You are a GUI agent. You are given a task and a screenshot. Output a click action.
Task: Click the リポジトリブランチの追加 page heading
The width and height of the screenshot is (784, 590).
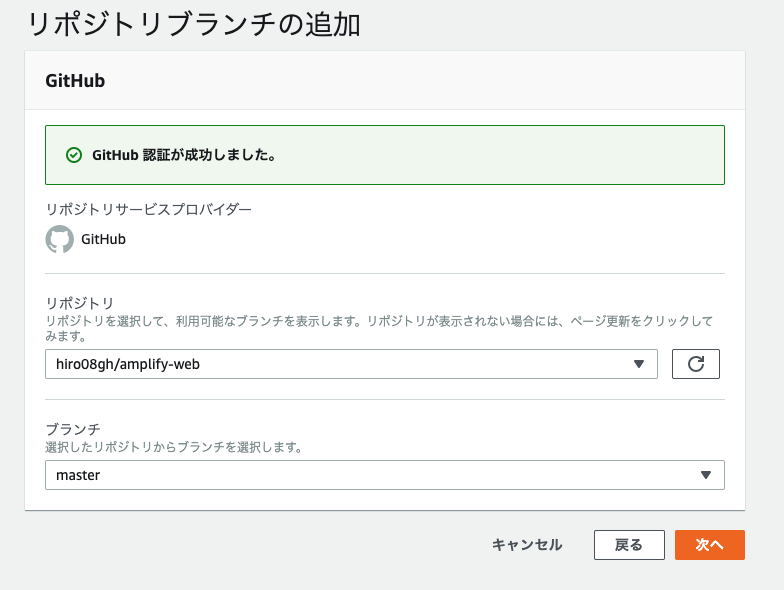click(x=193, y=24)
